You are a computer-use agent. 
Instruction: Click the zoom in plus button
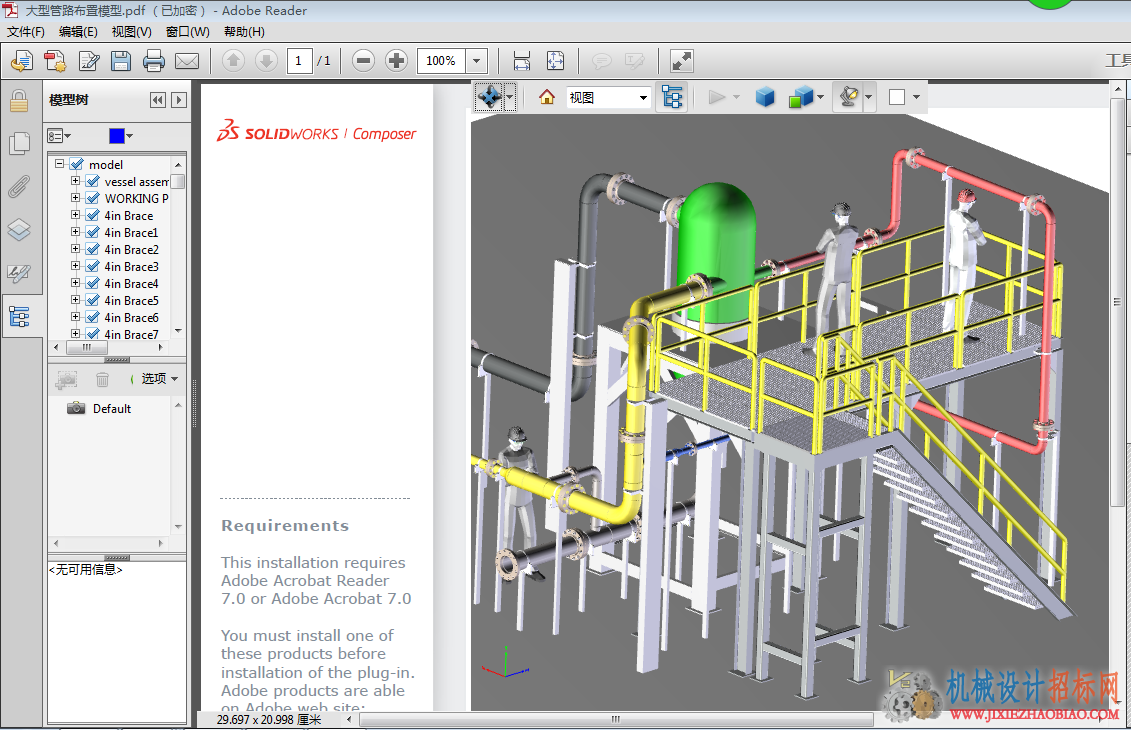point(396,61)
